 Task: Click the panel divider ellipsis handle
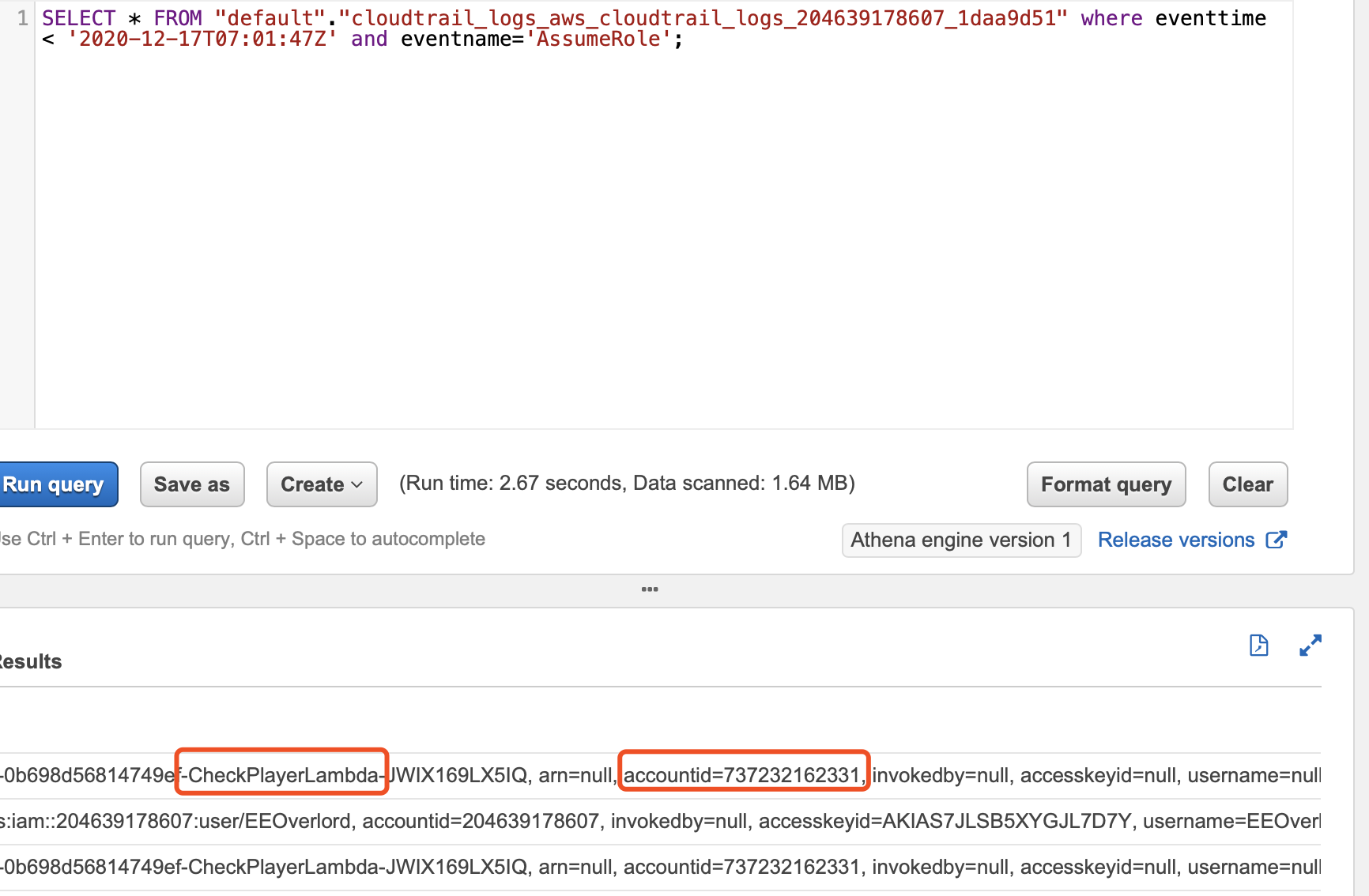pyautogui.click(x=650, y=589)
